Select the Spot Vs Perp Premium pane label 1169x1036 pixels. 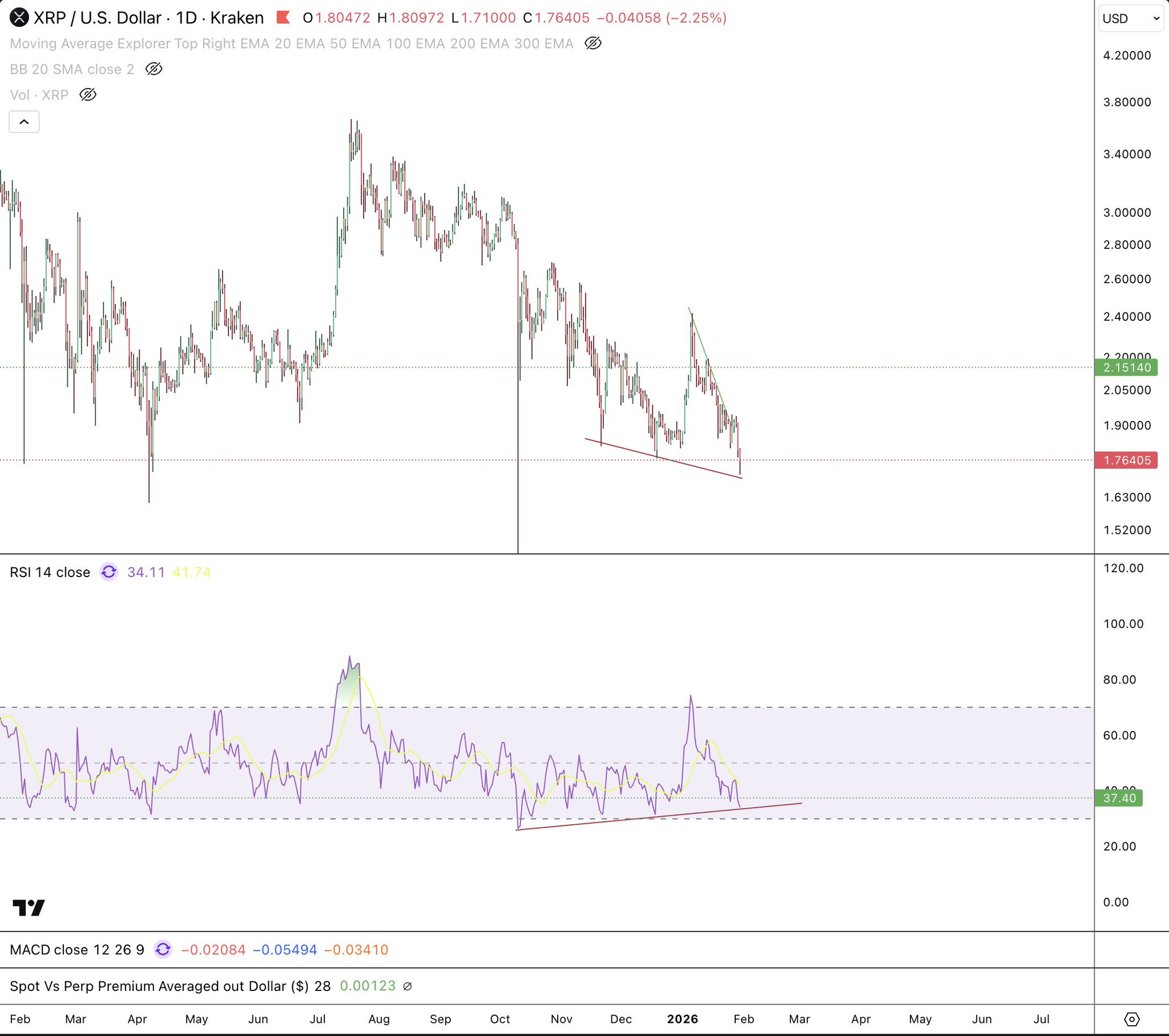(170, 986)
